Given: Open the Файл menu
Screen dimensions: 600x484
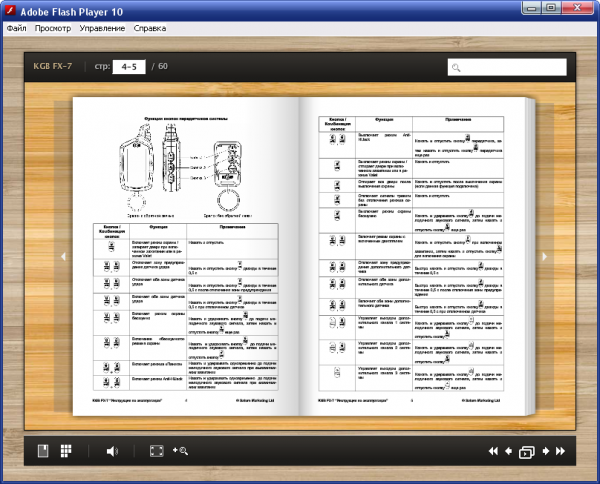Looking at the screenshot, I should pos(16,28).
